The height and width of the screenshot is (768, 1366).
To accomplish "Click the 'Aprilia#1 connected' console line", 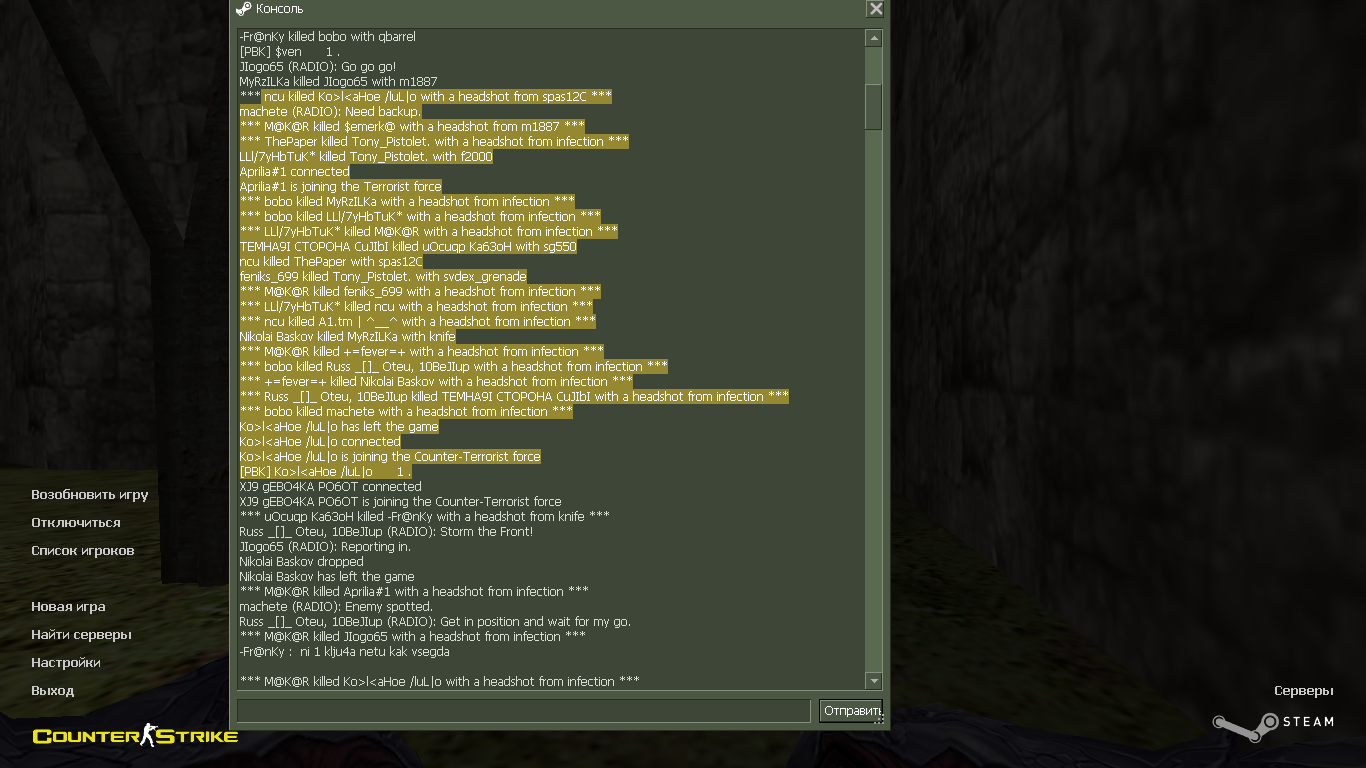I will point(294,172).
